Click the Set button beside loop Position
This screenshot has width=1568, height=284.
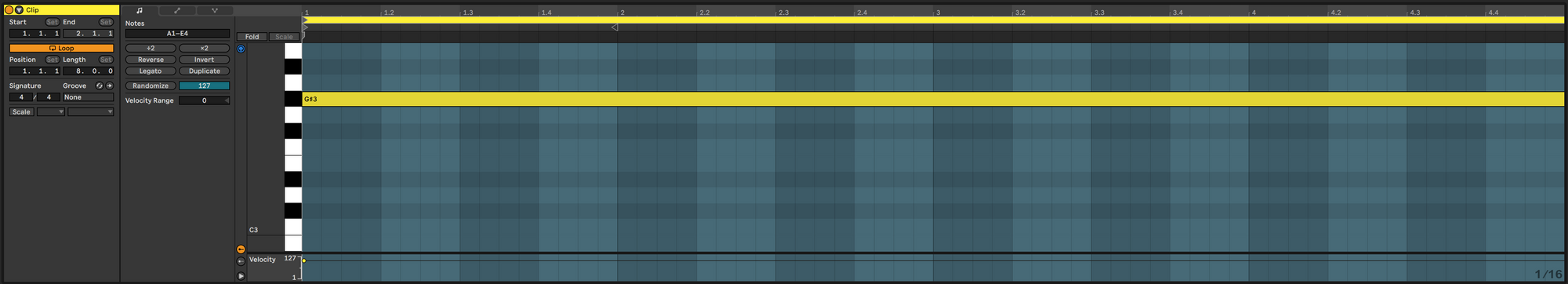click(x=52, y=60)
